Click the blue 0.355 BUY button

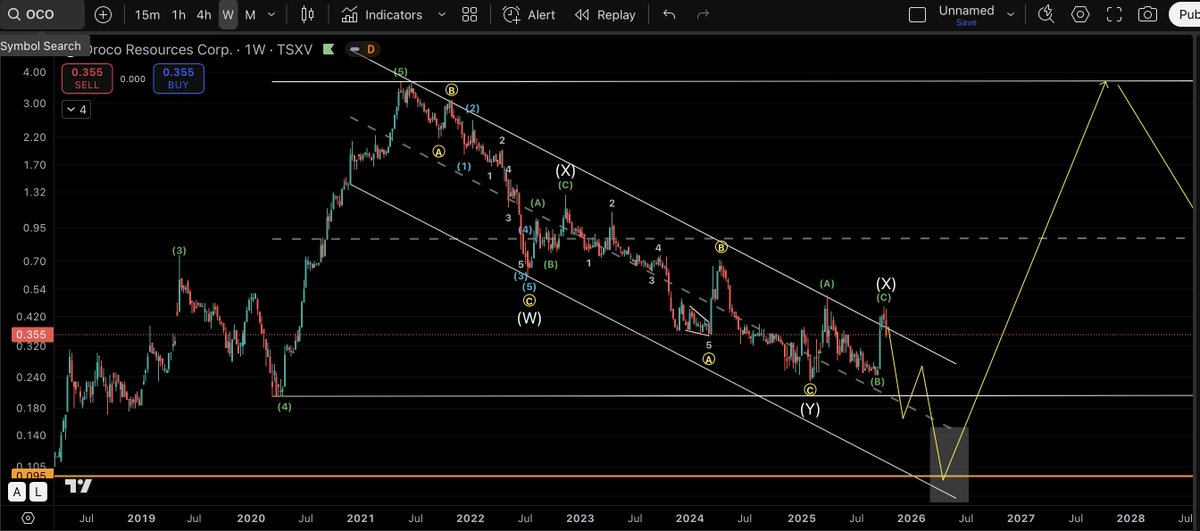178,78
